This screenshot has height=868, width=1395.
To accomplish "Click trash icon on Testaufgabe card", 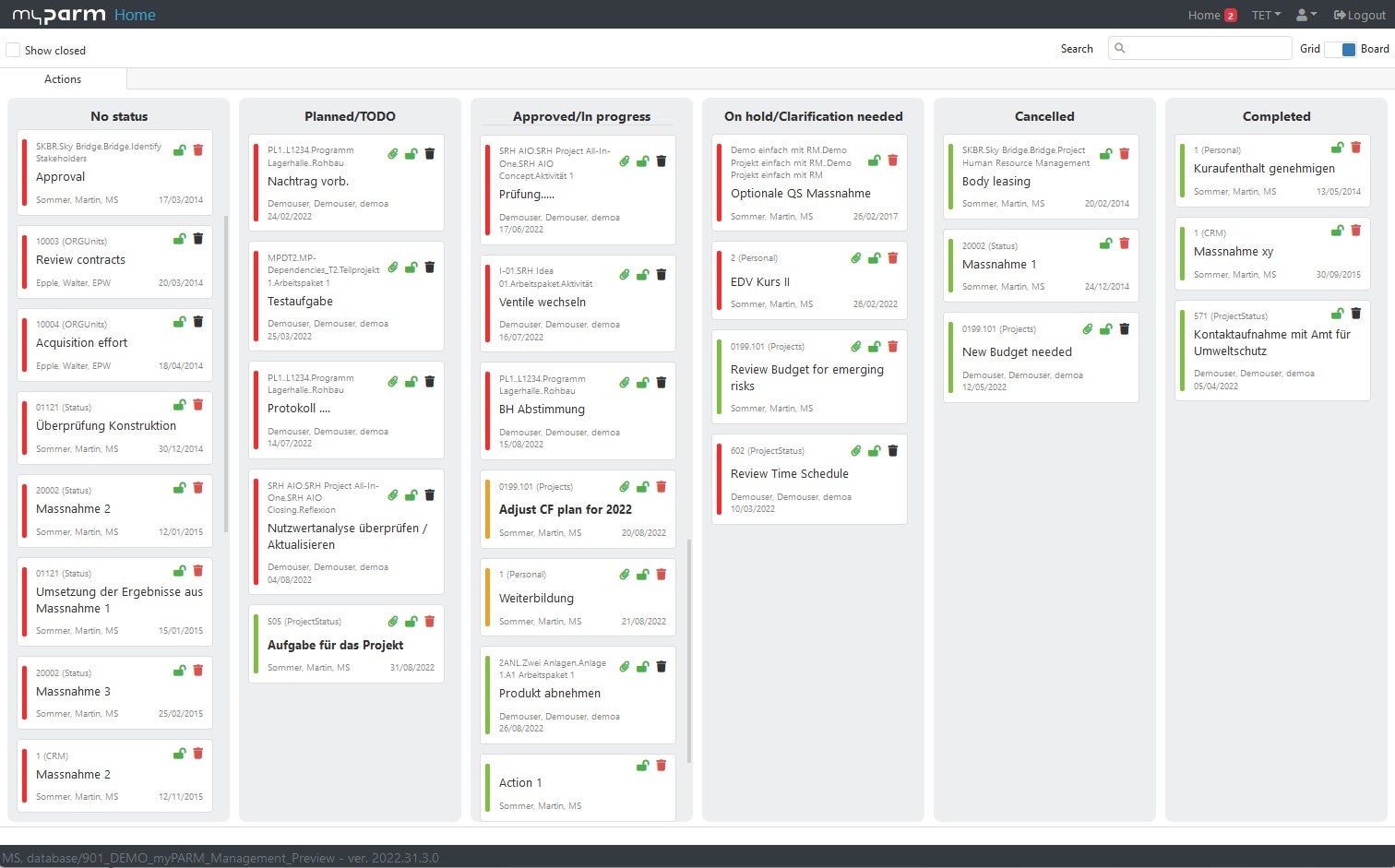I will 430,268.
